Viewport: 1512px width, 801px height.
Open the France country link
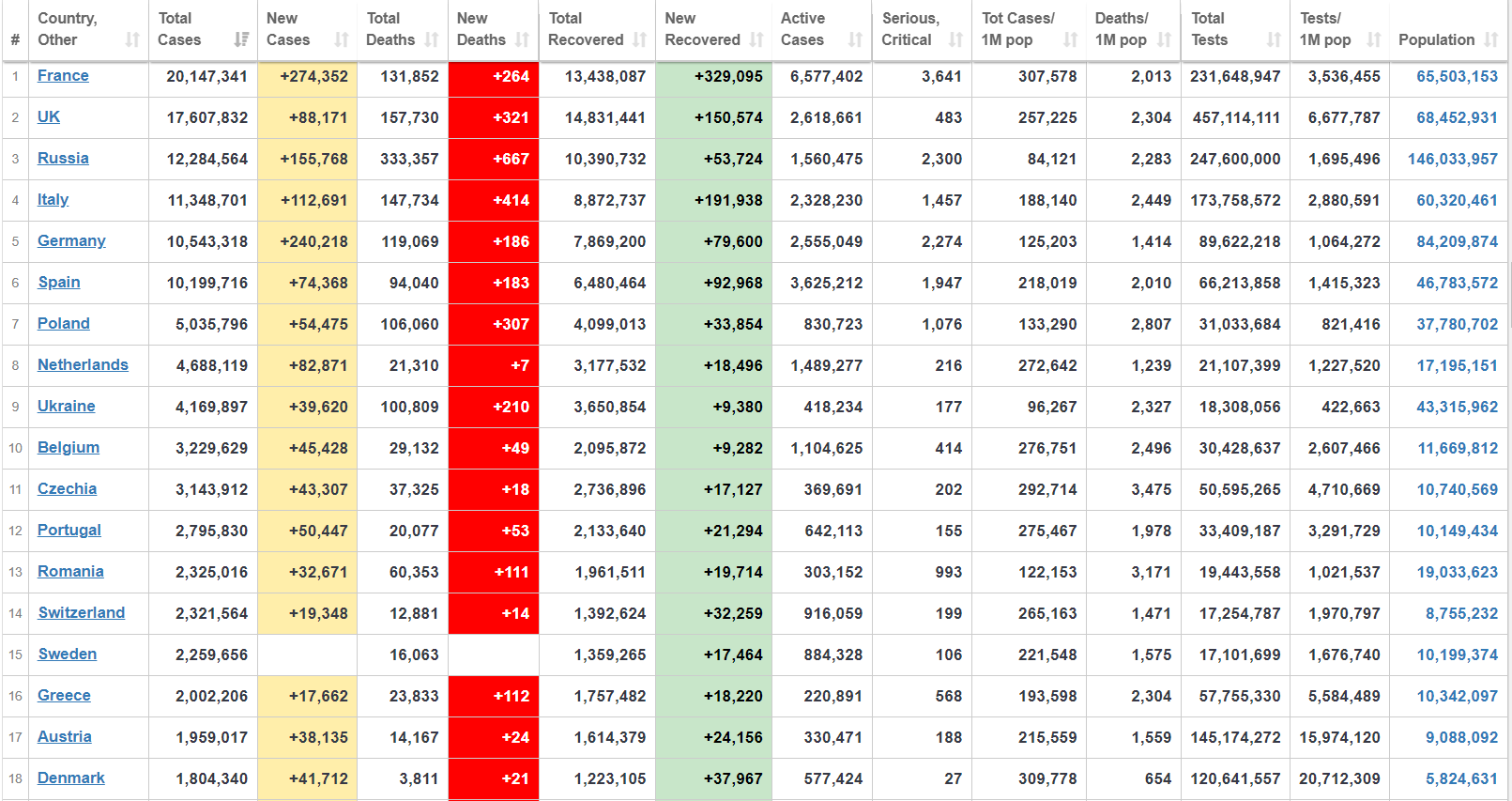pyautogui.click(x=63, y=75)
